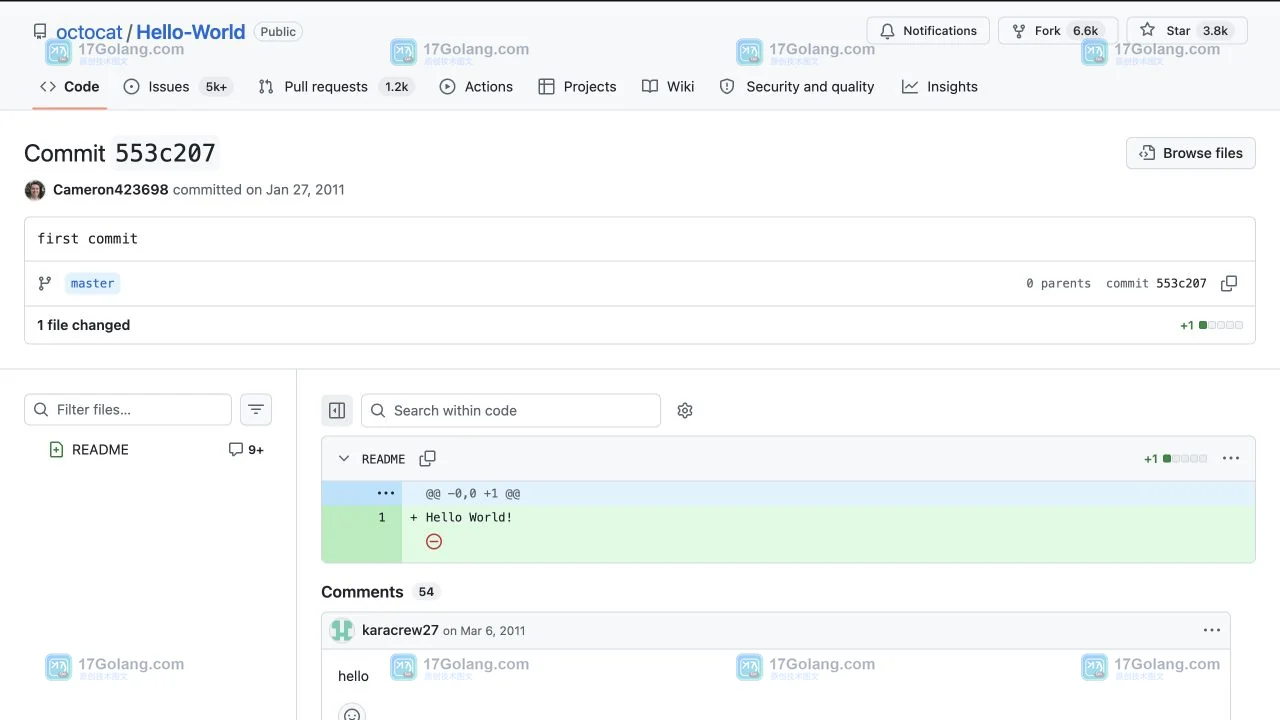The height and width of the screenshot is (720, 1280).
Task: Click the @@ -0,0 +1 @@ hunk header
Action: (473, 494)
